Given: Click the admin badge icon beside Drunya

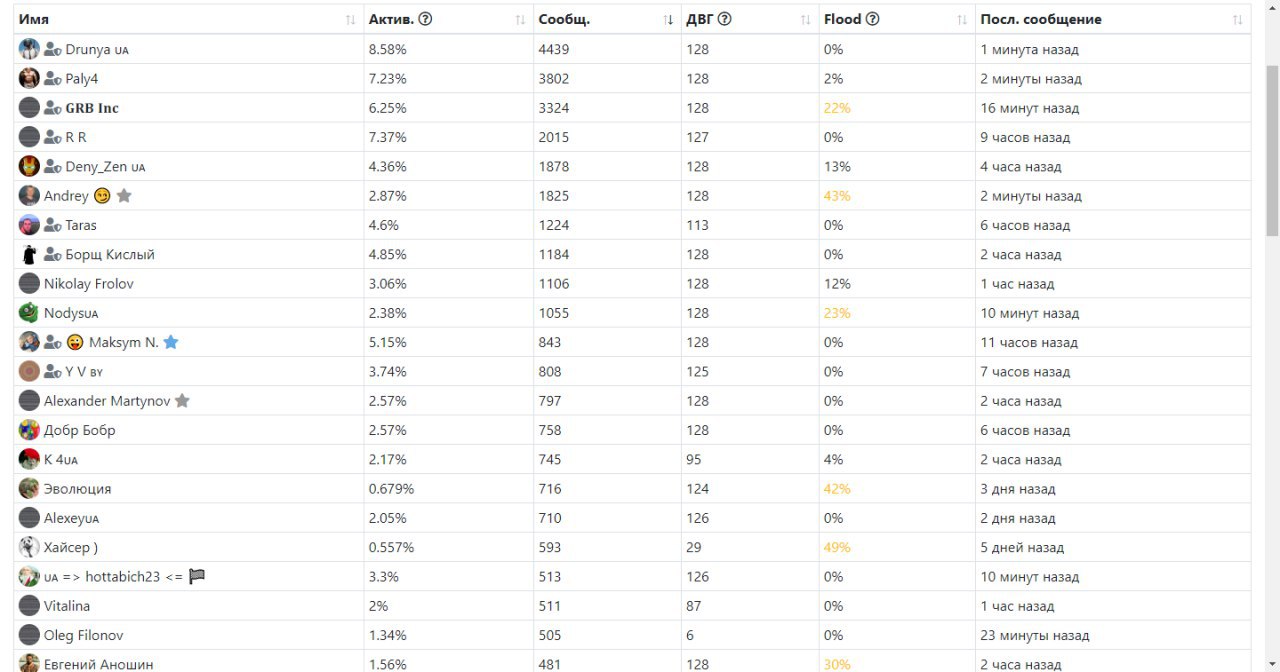Looking at the screenshot, I should click(x=53, y=49).
